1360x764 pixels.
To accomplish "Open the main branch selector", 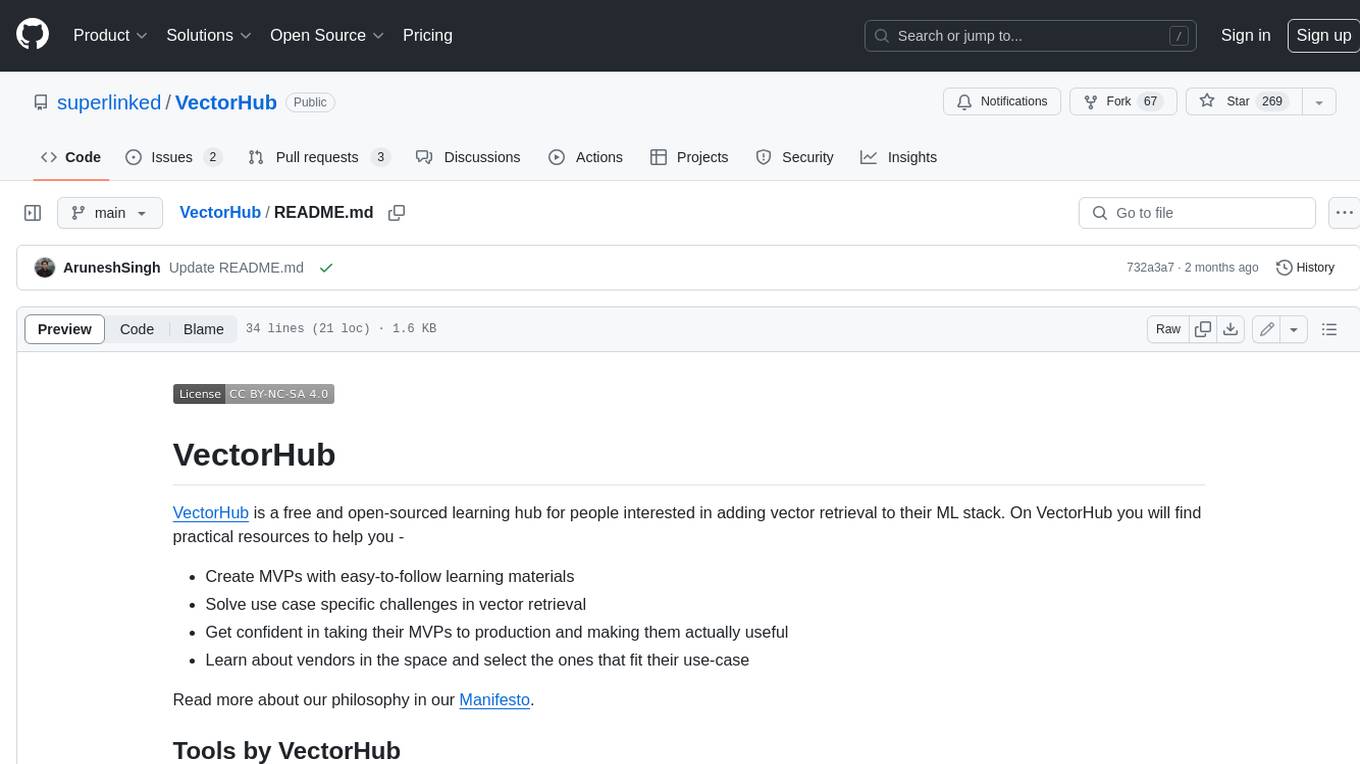I will [110, 213].
